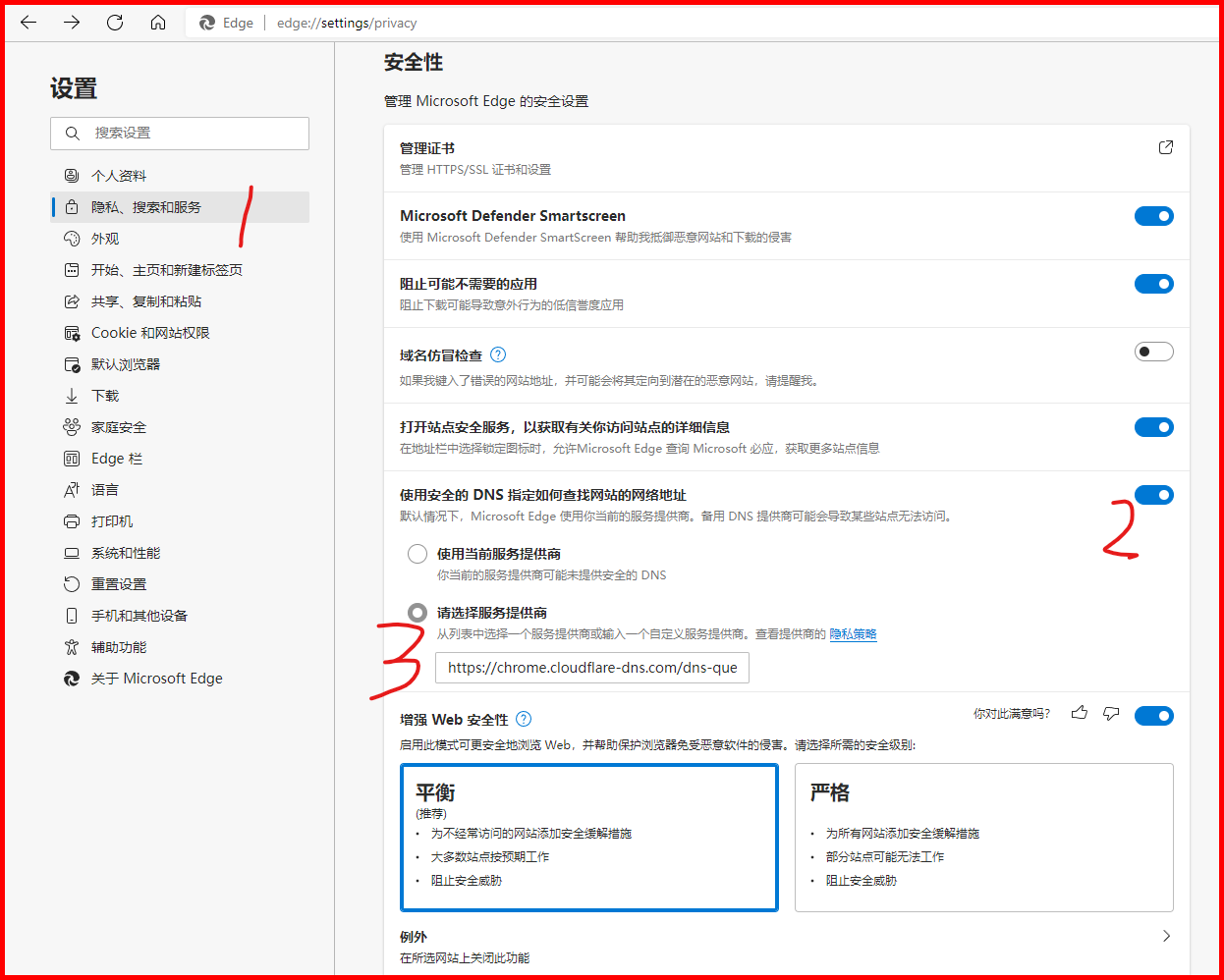
Task: Toggle Microsoft Defender Smartscreen switch
Action: click(1154, 216)
